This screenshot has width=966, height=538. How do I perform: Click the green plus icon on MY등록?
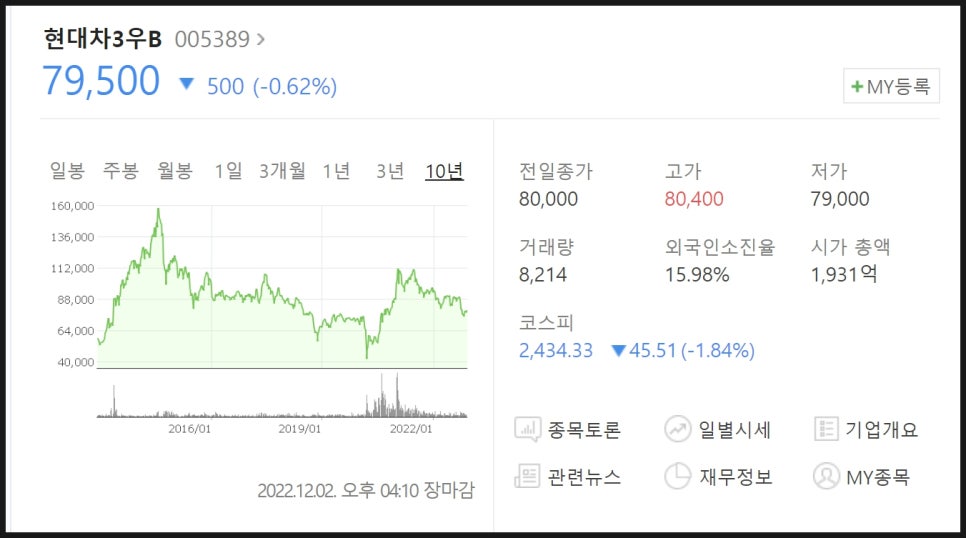(x=856, y=87)
